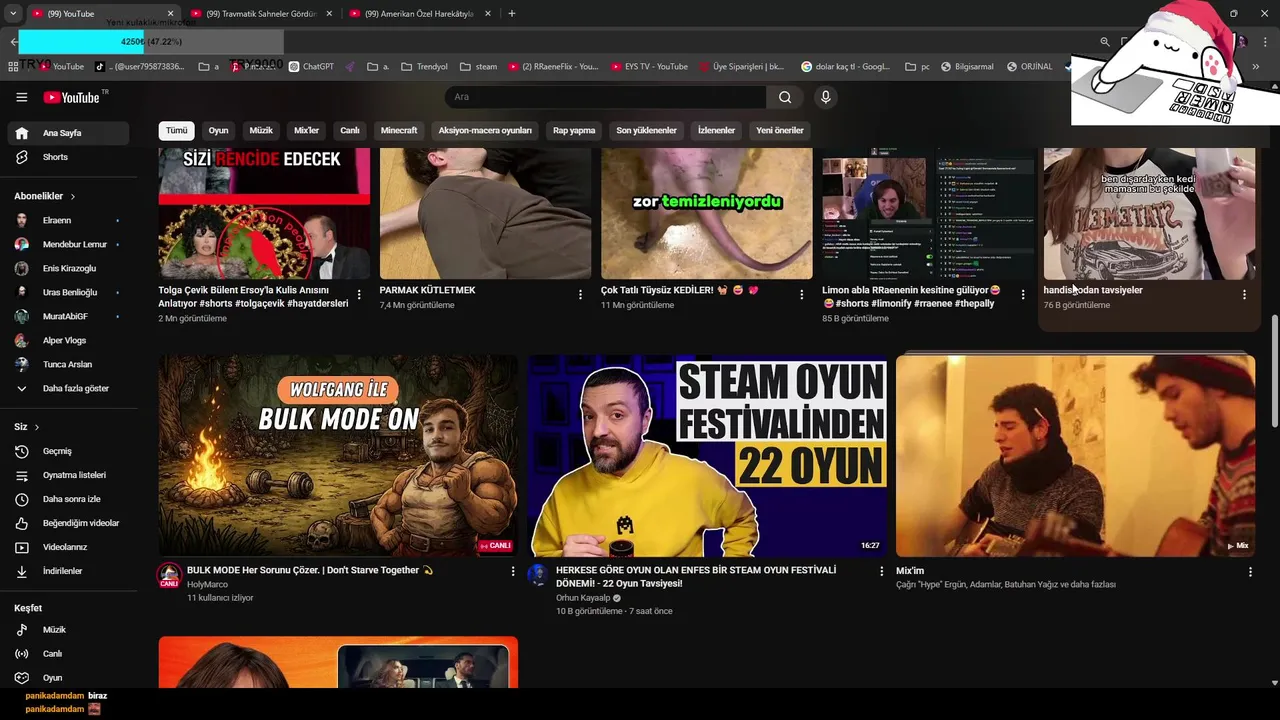Screen dimensions: 1280x720
Task: Expand Daha fazla göster subscriptions
Action: [x=68, y=388]
